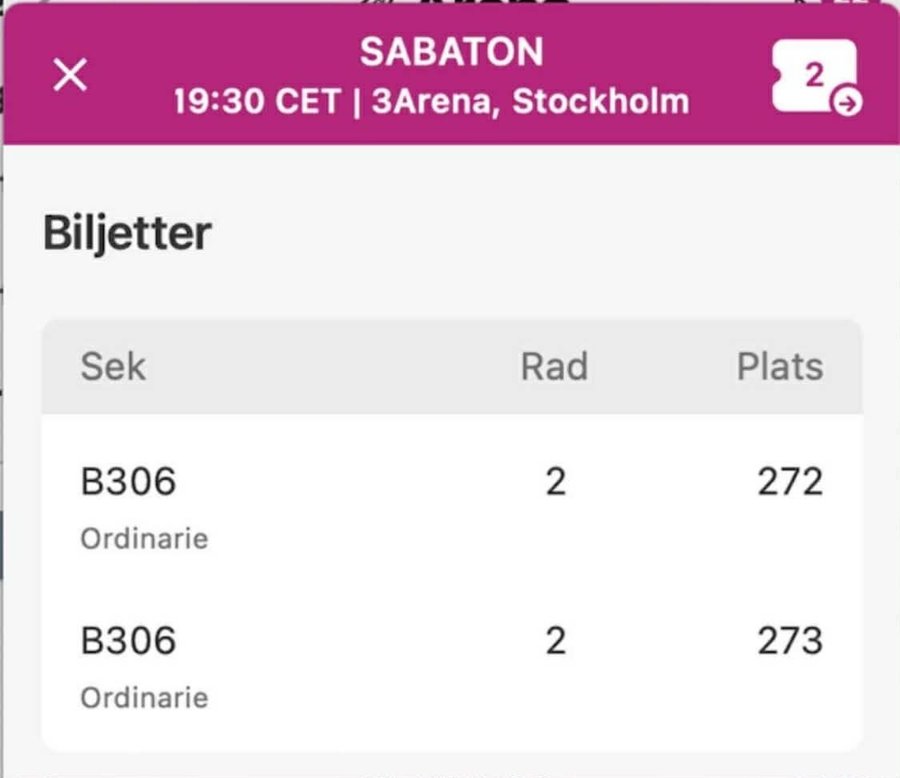Screen dimensions: 900x778
Task: Open the ticket cart icon showing 2
Action: point(812,74)
